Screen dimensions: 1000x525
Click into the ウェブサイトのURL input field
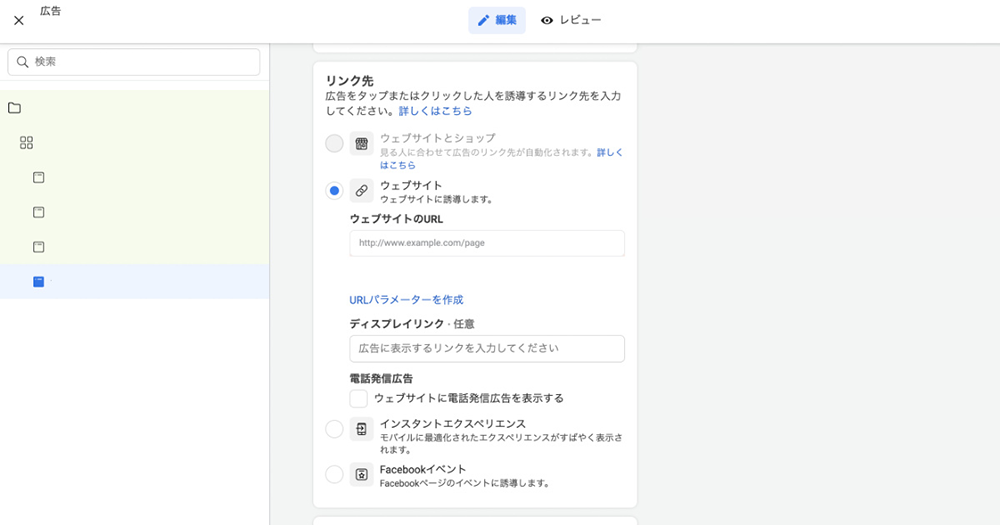point(487,243)
